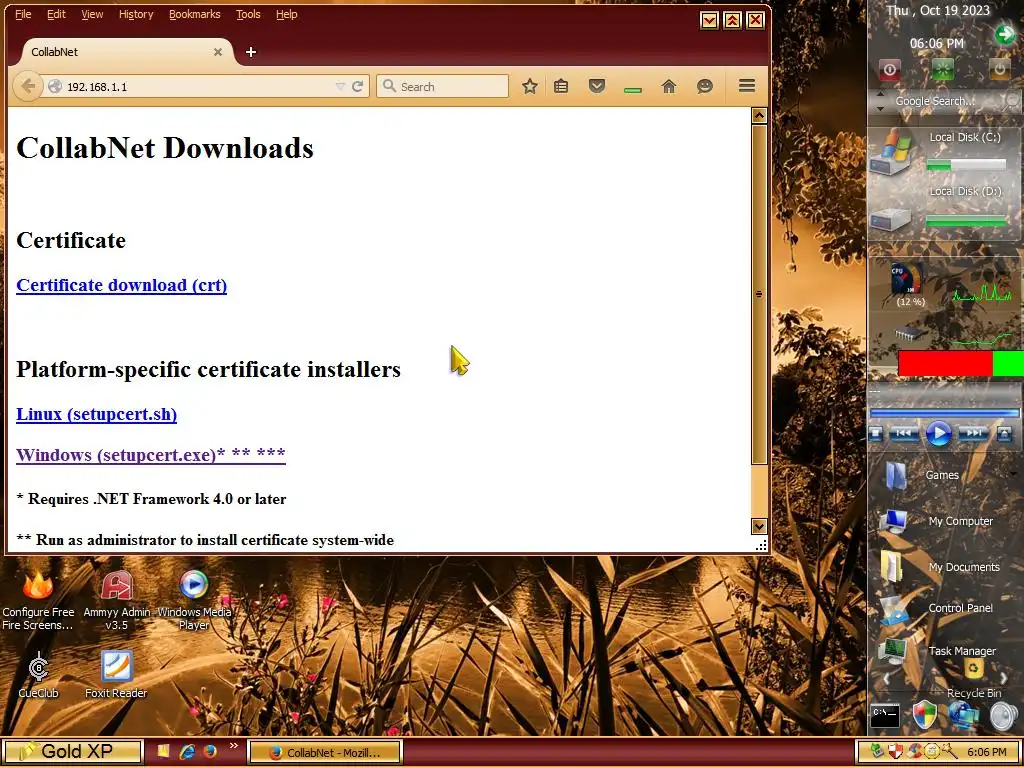
Task: Select the CueClub desktop icon
Action: click(39, 675)
